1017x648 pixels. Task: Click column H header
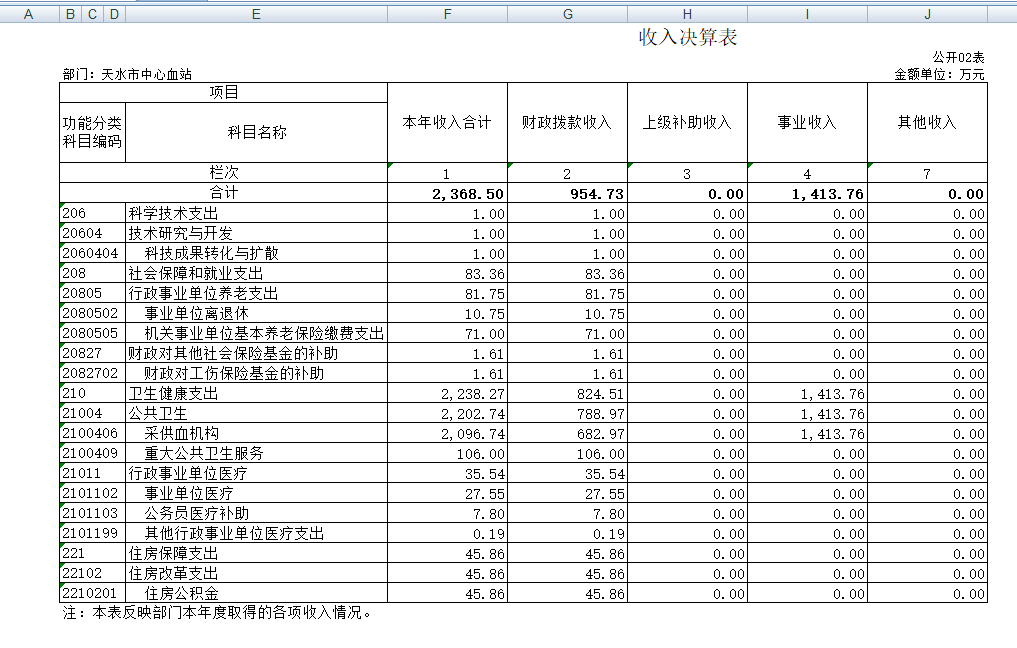click(x=687, y=14)
